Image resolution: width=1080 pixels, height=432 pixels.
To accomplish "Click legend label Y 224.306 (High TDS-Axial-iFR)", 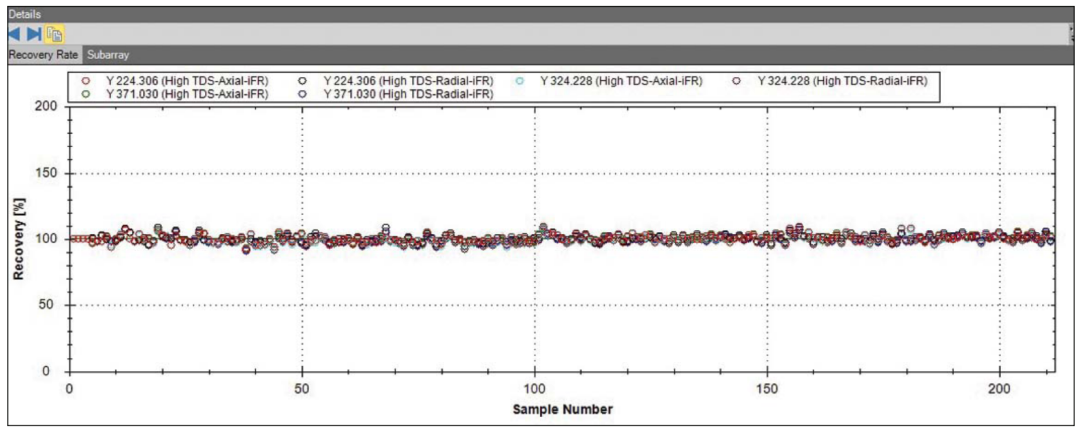I will click(187, 80).
